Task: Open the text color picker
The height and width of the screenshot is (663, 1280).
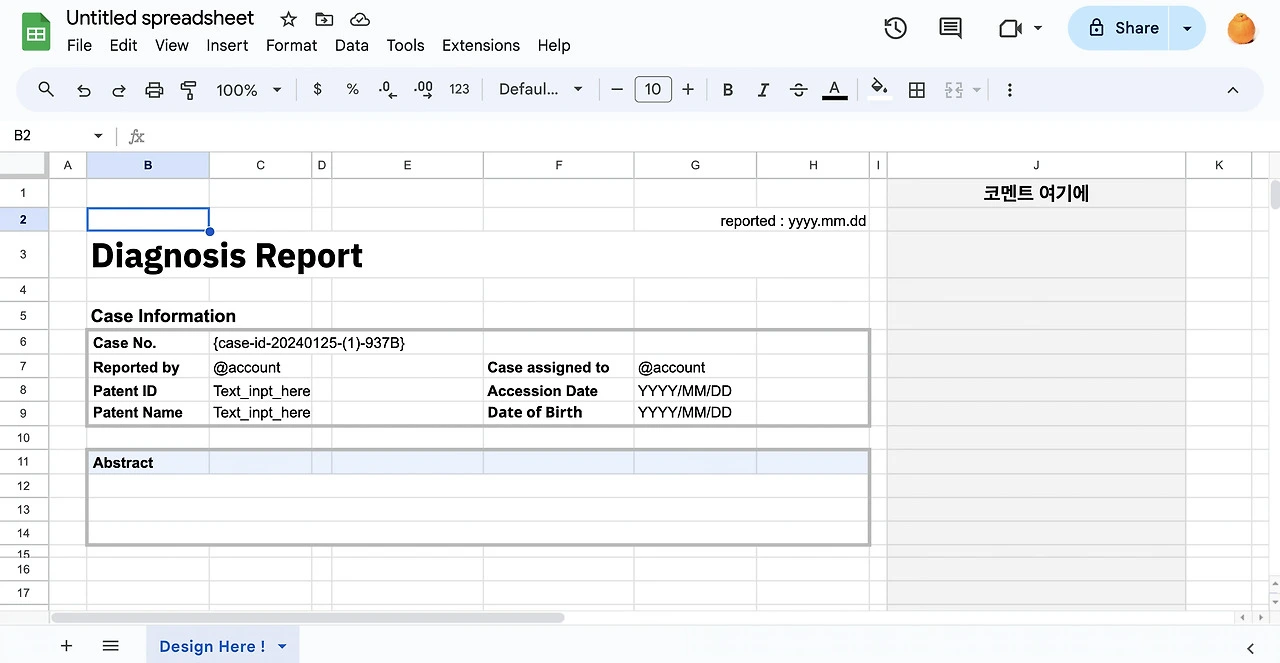Action: click(x=835, y=90)
